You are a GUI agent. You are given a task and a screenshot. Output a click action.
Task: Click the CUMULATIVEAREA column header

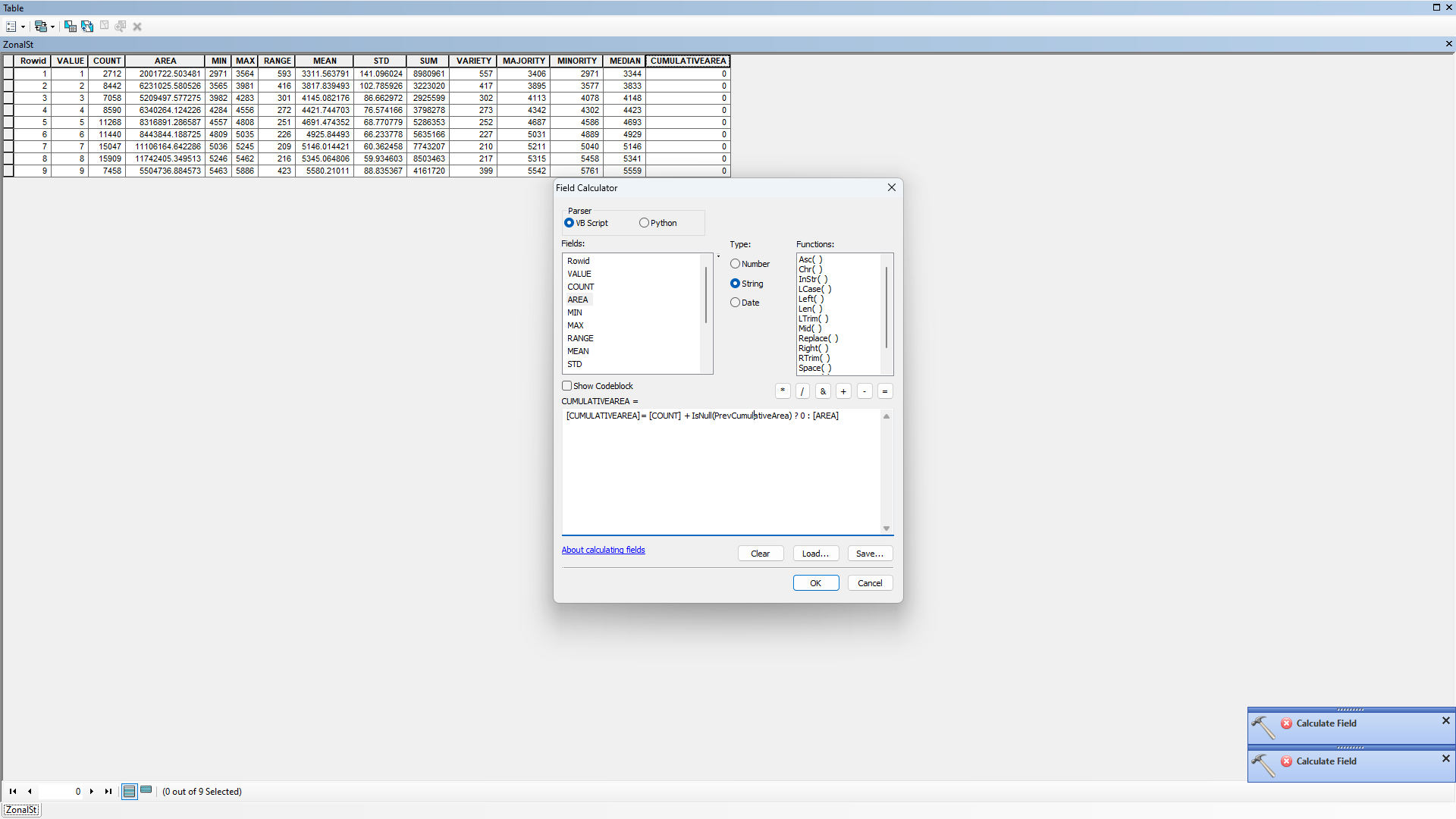tap(688, 61)
